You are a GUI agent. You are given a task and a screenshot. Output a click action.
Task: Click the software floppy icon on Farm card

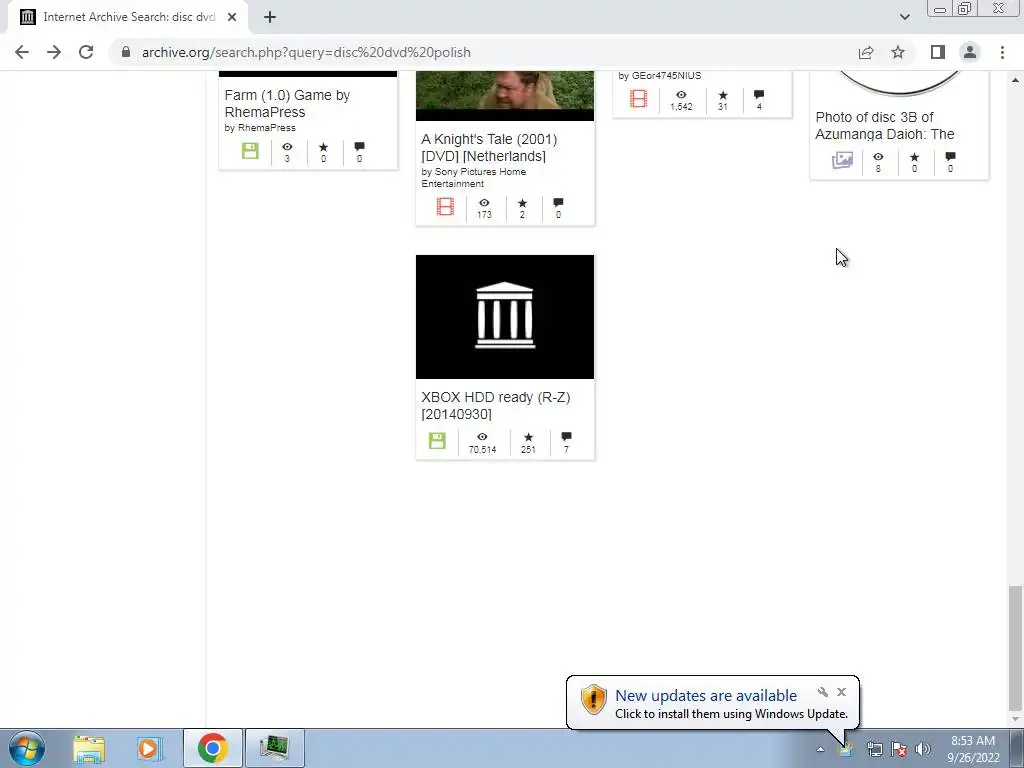[x=250, y=151]
